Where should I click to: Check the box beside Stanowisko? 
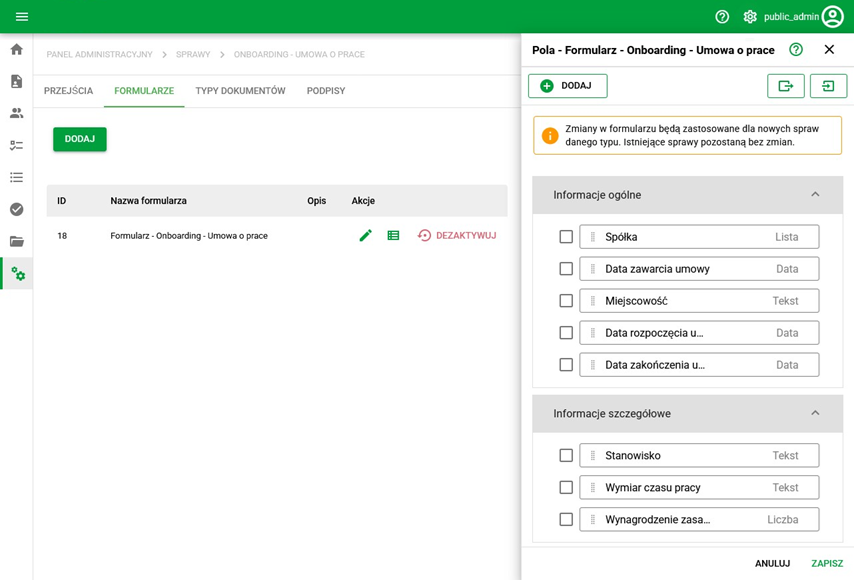[x=566, y=456]
